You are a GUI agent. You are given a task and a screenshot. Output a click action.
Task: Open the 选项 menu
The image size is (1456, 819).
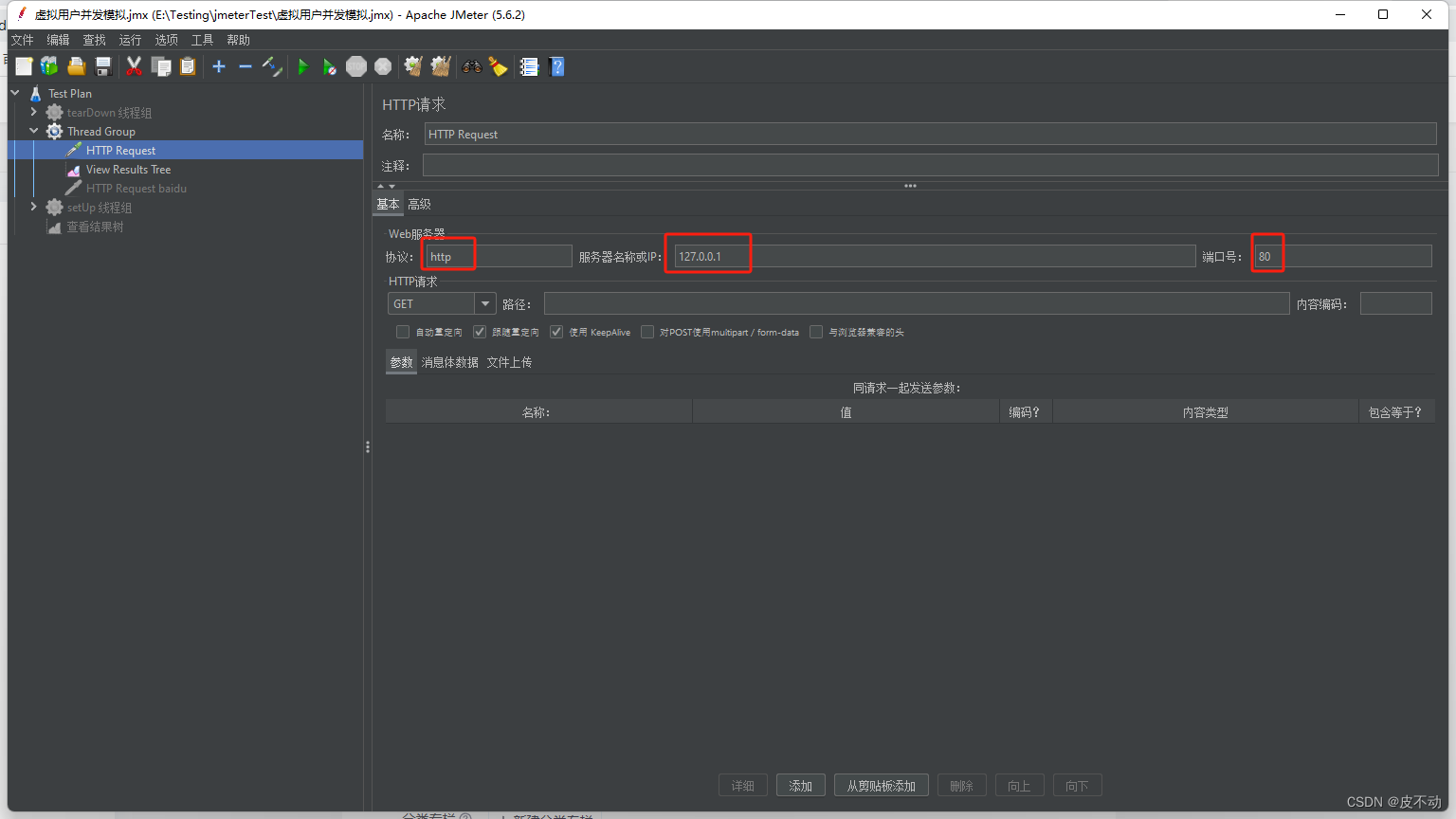tap(166, 40)
